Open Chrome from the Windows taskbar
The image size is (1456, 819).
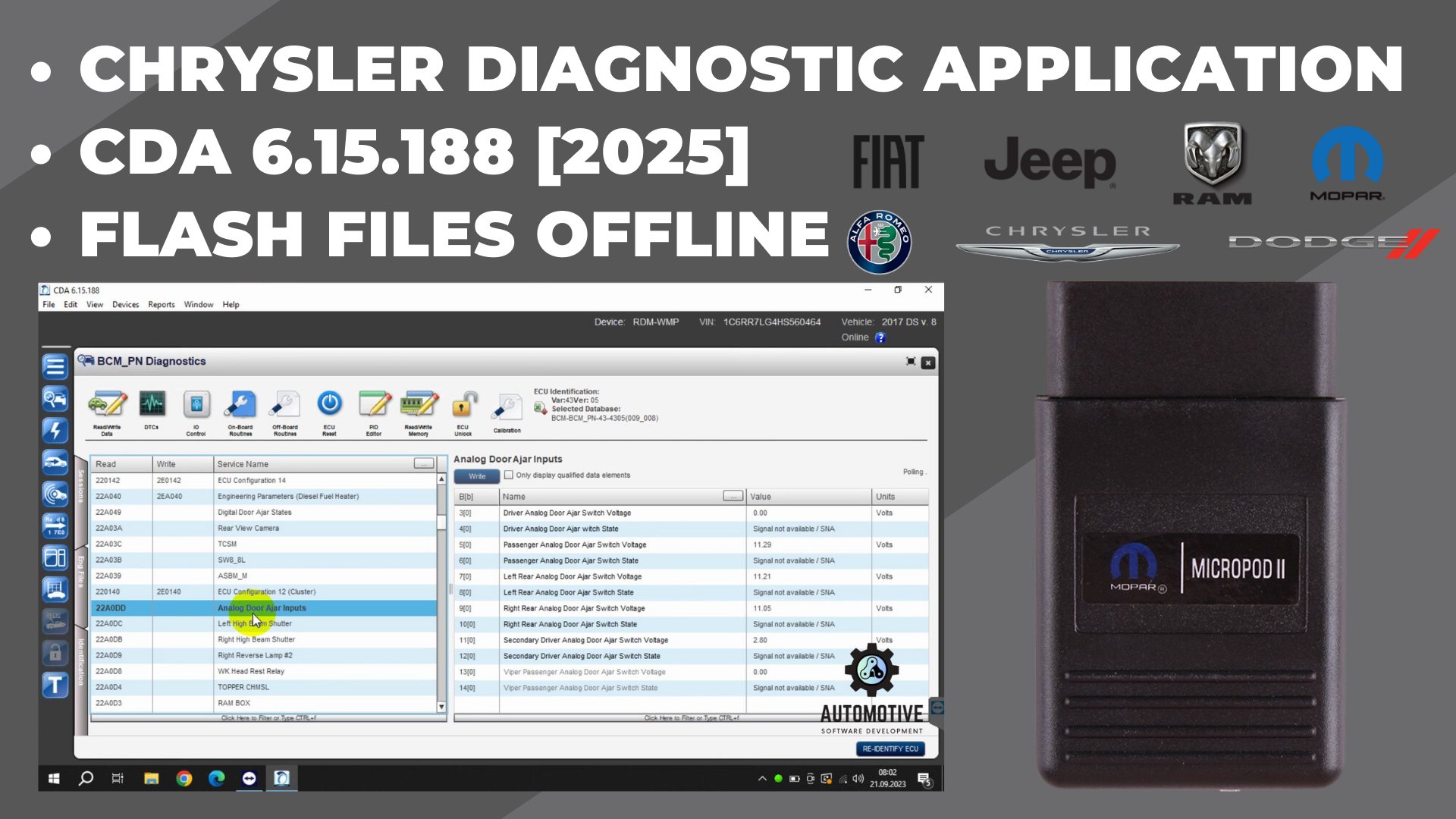click(x=184, y=778)
